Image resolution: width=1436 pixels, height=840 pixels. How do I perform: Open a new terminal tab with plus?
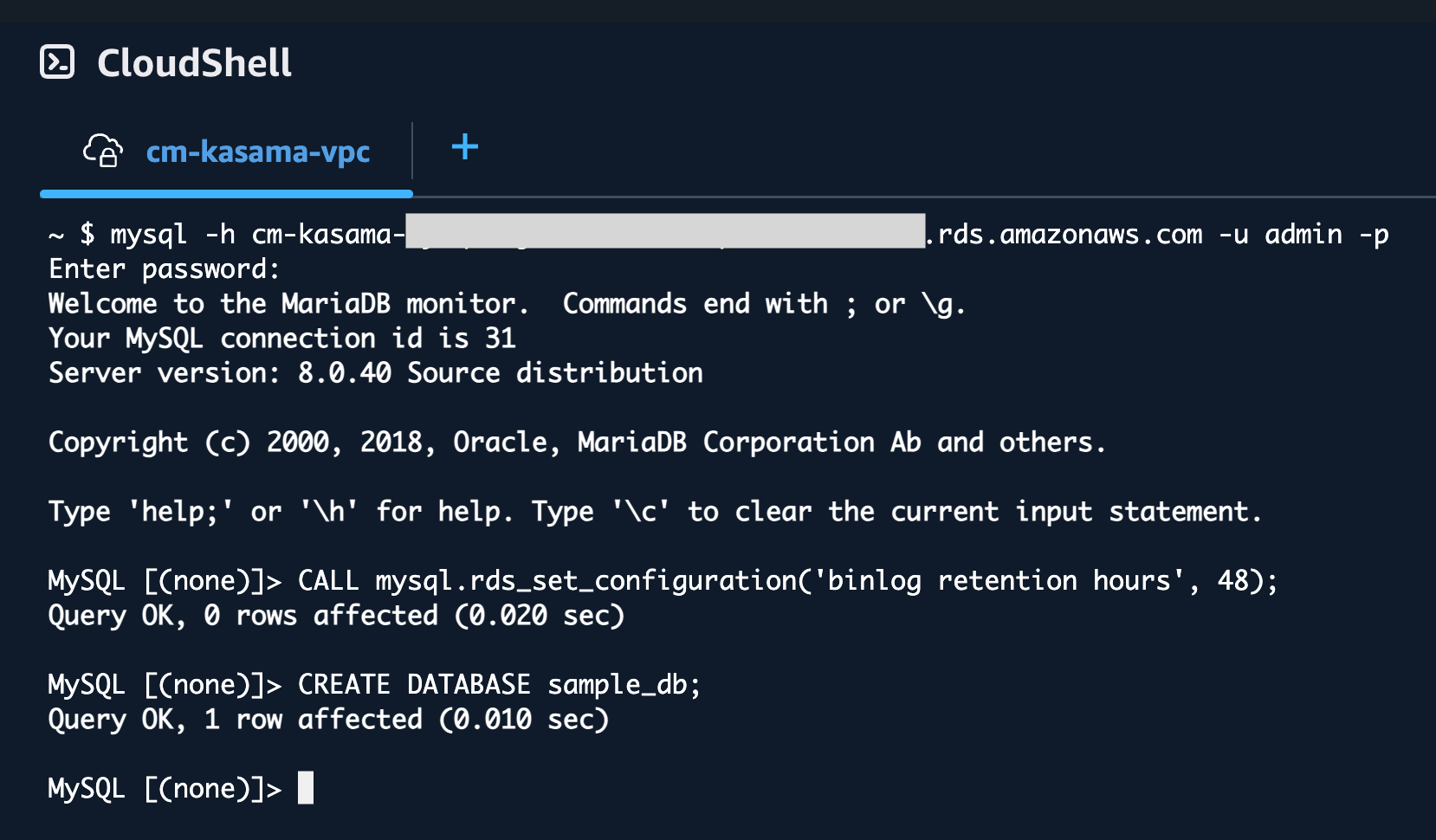(465, 146)
